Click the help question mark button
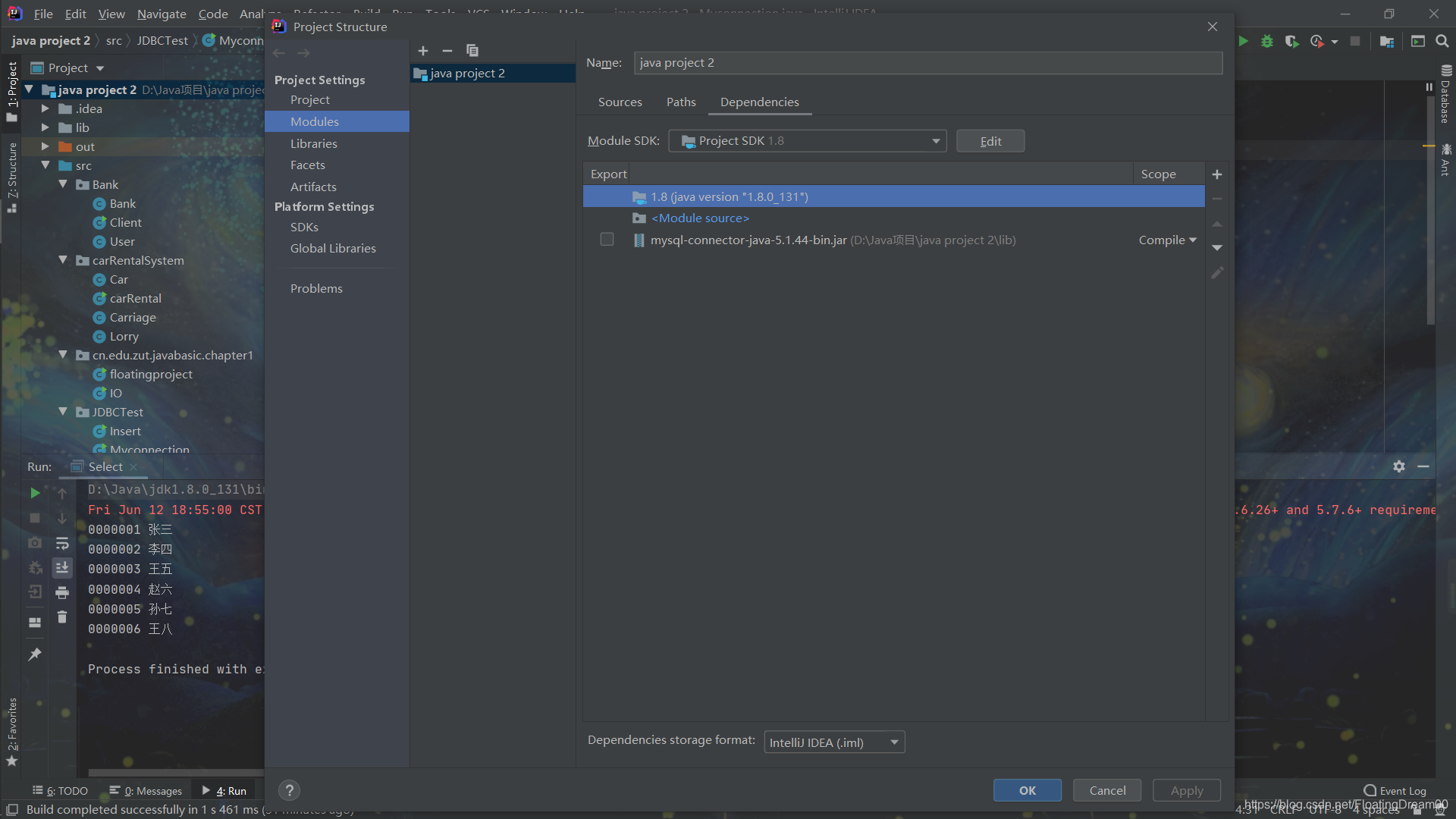1456x819 pixels. click(289, 790)
